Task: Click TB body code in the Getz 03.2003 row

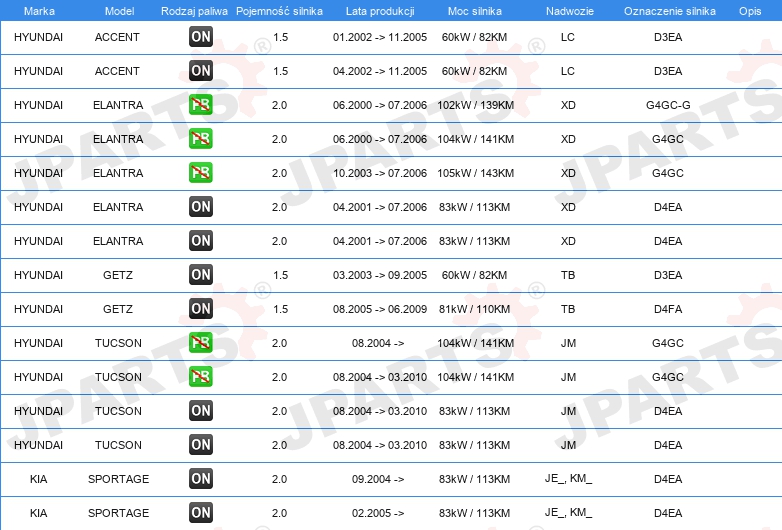Action: click(568, 275)
